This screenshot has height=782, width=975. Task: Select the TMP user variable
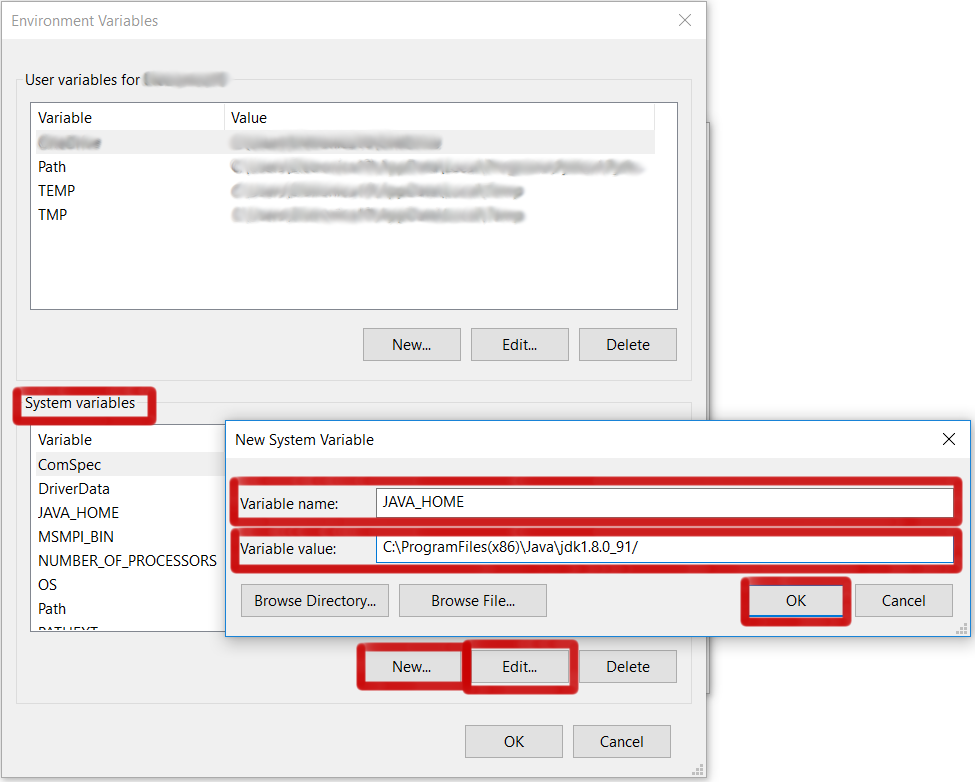click(x=50, y=214)
